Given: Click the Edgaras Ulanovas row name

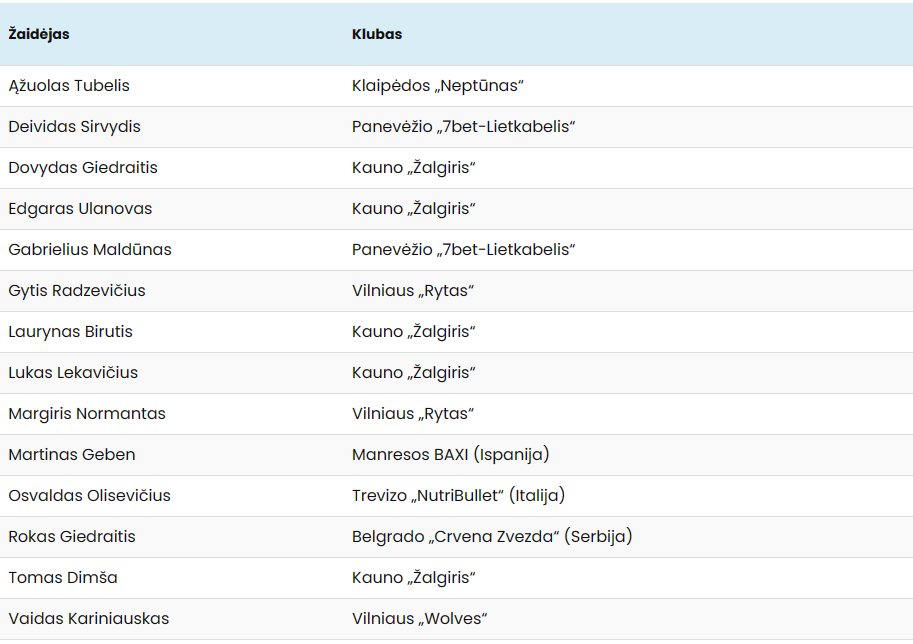Looking at the screenshot, I should tap(80, 209).
